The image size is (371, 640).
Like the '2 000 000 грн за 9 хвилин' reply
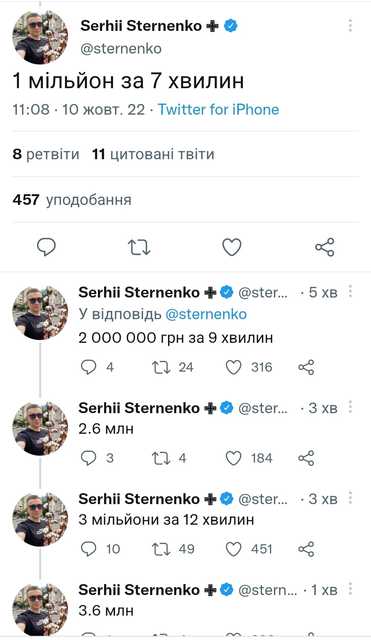(233, 367)
